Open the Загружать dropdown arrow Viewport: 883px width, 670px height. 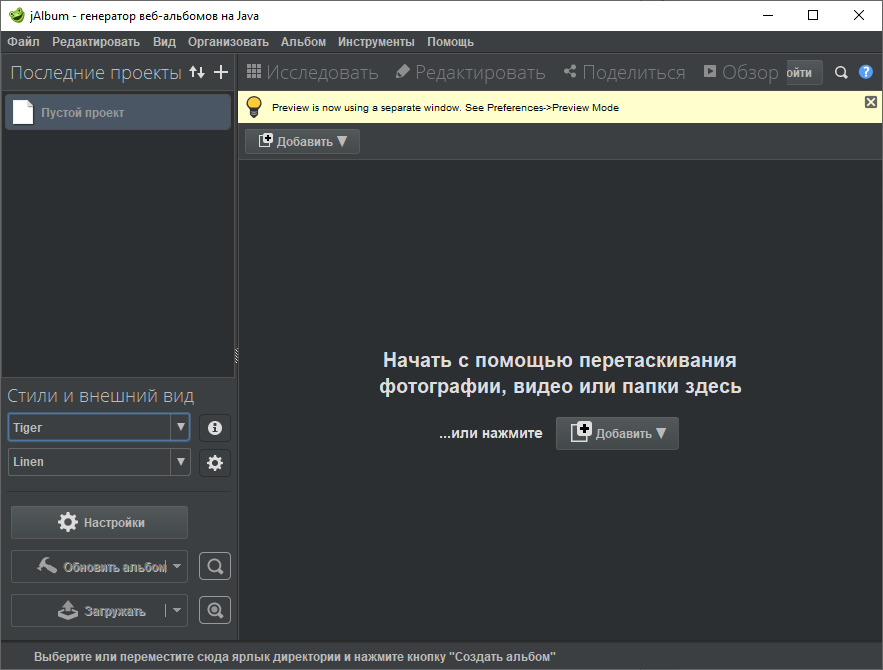pos(176,610)
